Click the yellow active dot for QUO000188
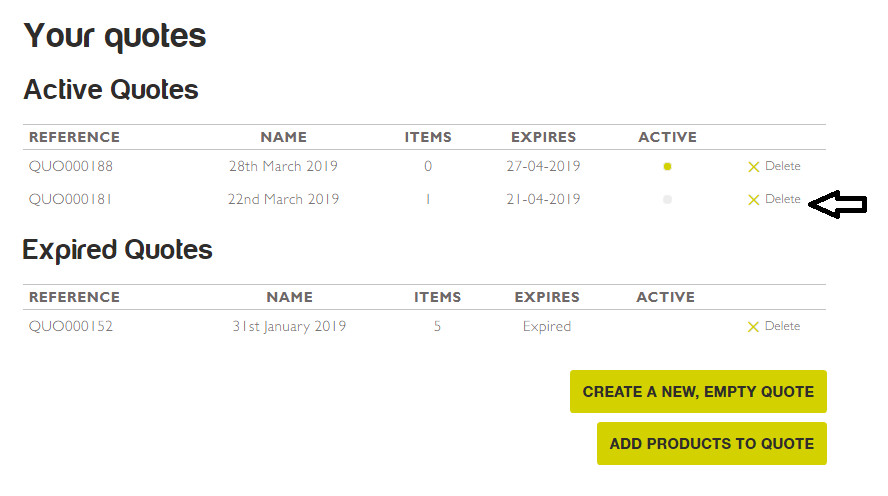 click(667, 167)
